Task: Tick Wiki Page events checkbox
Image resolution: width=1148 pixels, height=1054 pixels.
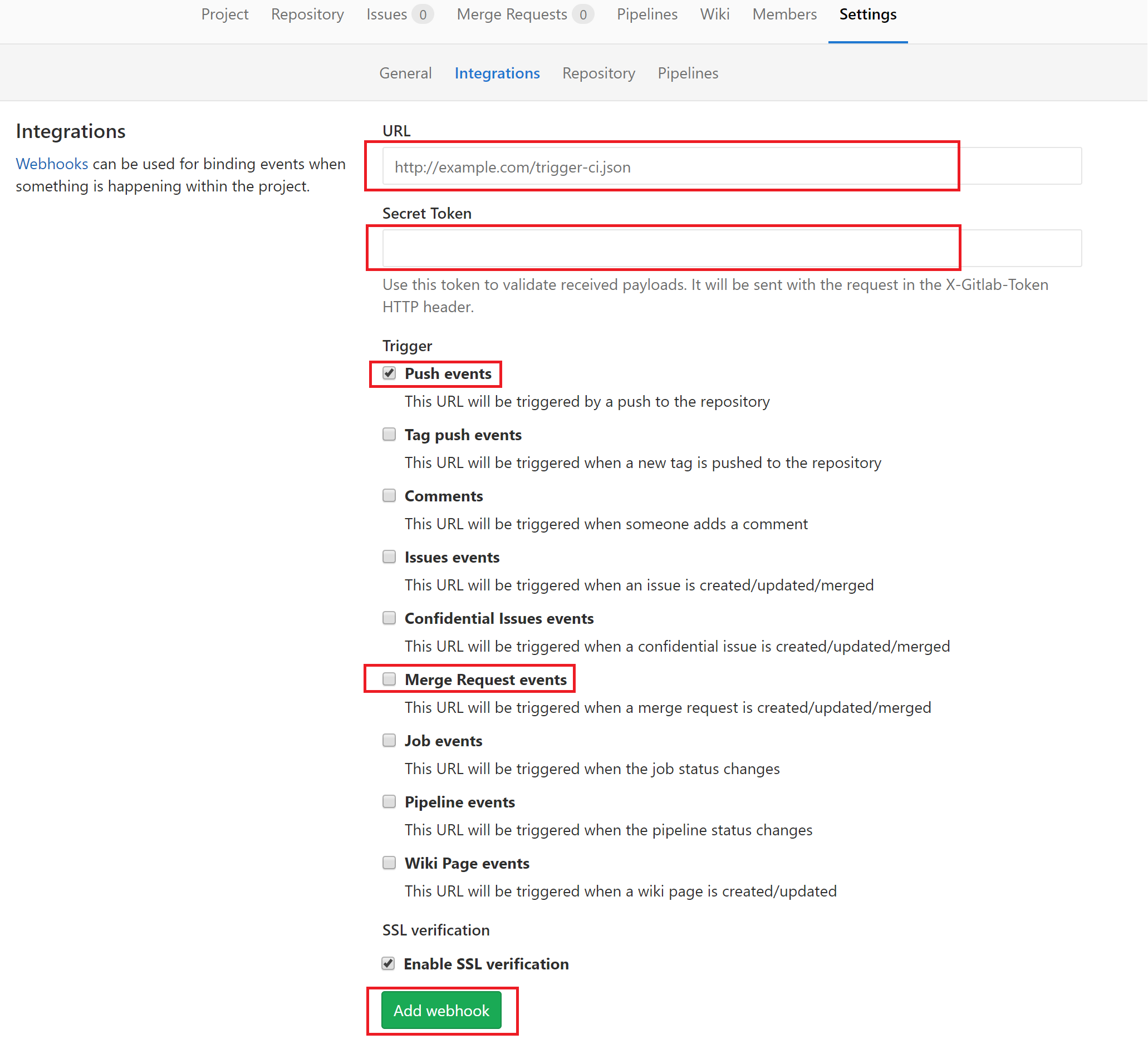Action: click(x=389, y=863)
